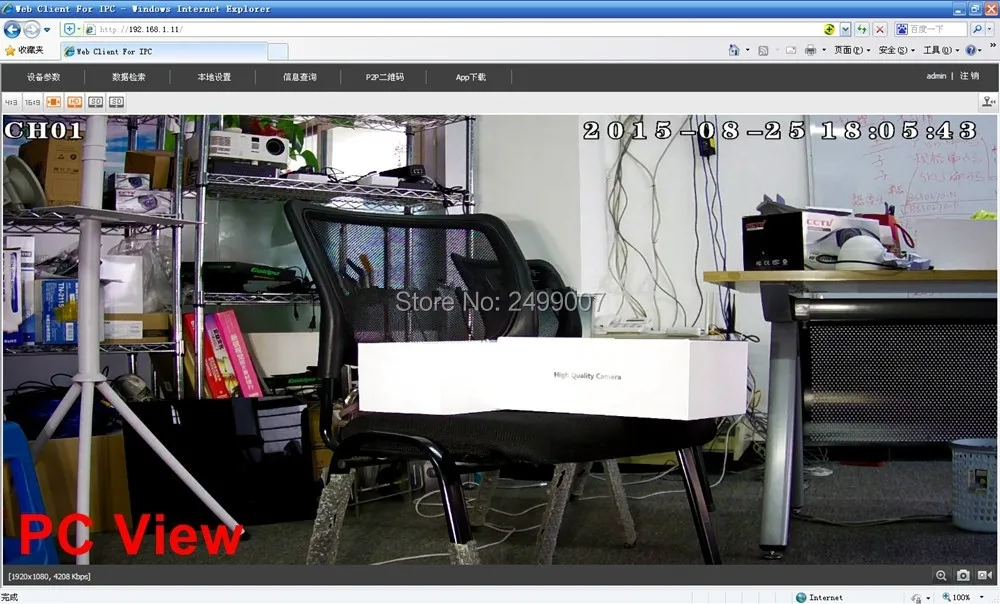Image resolution: width=1000 pixels, height=604 pixels.
Task: Select the Web Client For IPC tab
Action: (164, 52)
